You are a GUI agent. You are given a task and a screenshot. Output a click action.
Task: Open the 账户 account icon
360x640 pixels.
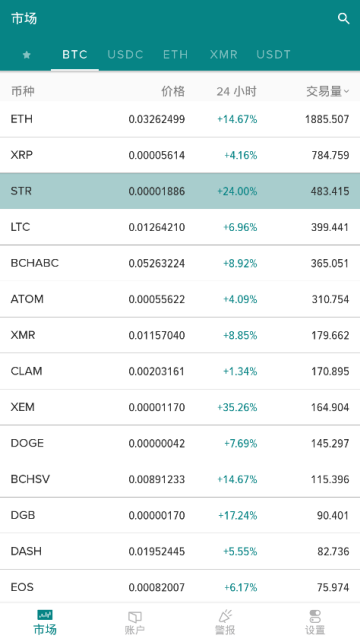point(135,616)
